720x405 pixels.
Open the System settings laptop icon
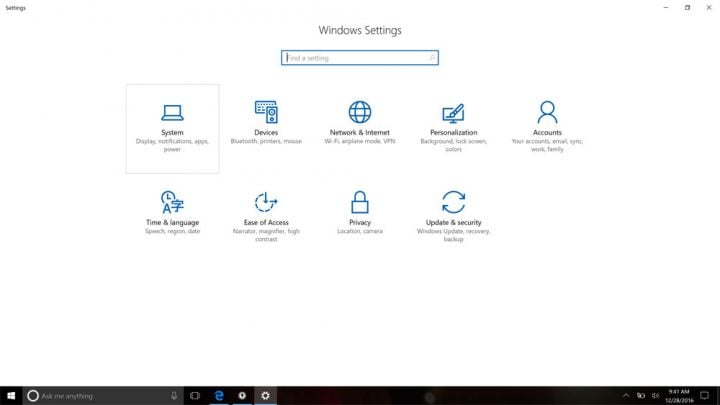pos(172,112)
